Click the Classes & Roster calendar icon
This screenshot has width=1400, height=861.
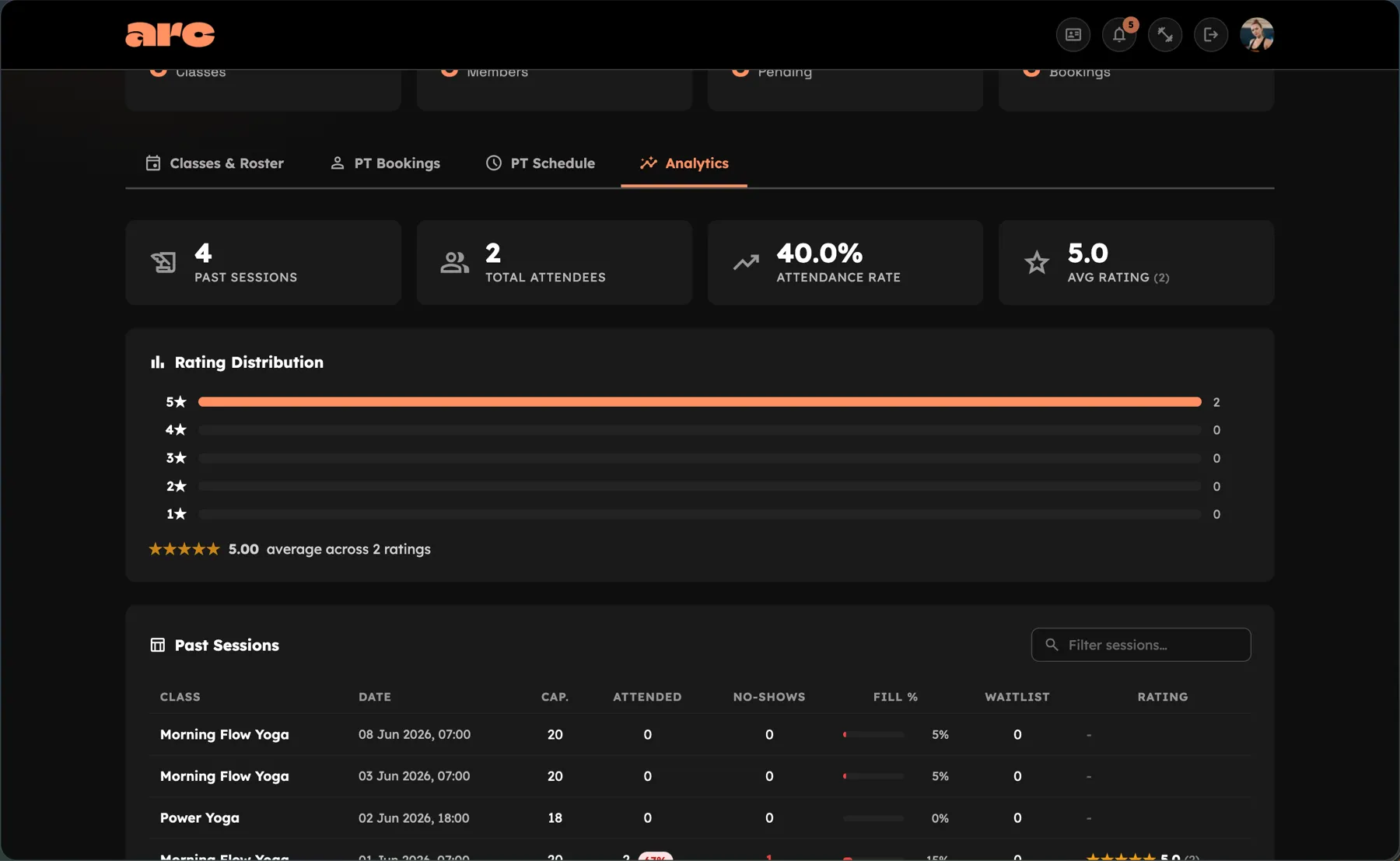(153, 163)
